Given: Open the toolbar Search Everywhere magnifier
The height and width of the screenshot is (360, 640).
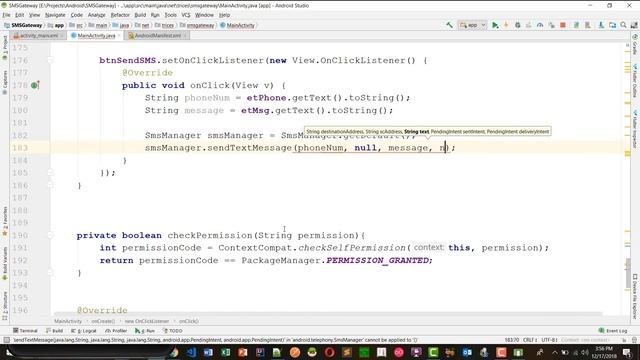Looking at the screenshot, I should point(623,25).
